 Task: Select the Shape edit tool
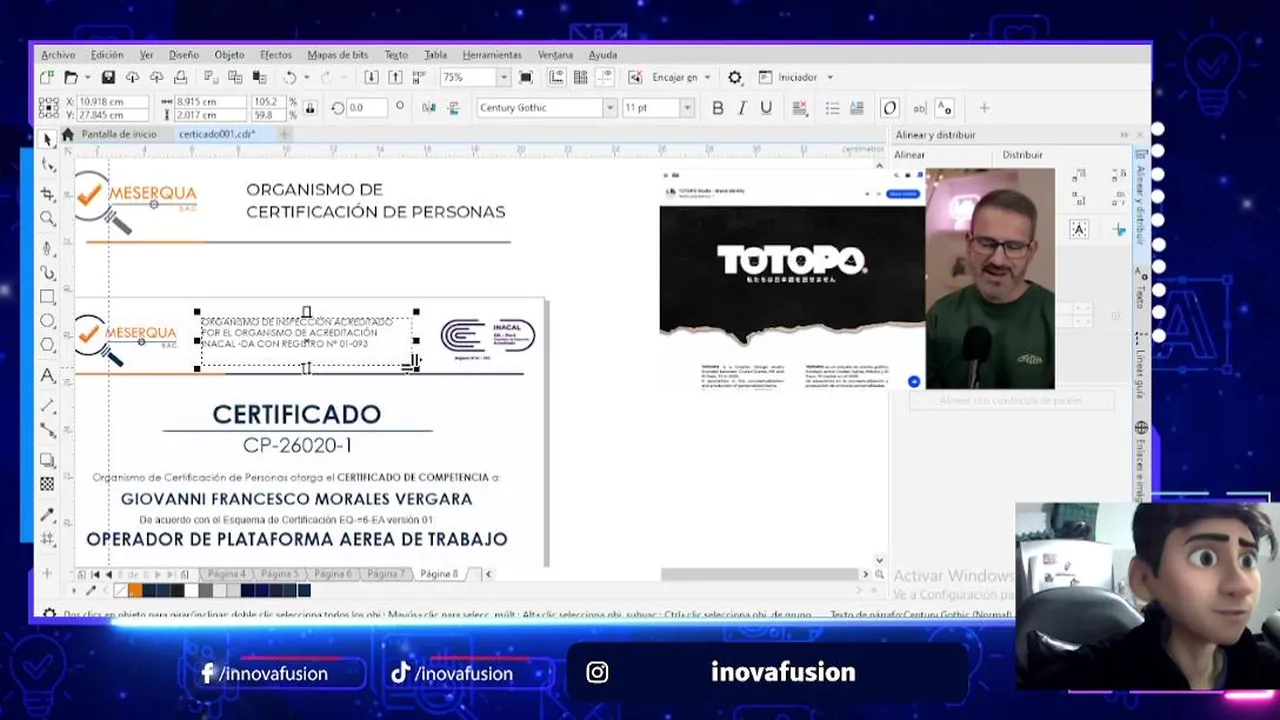[48, 165]
